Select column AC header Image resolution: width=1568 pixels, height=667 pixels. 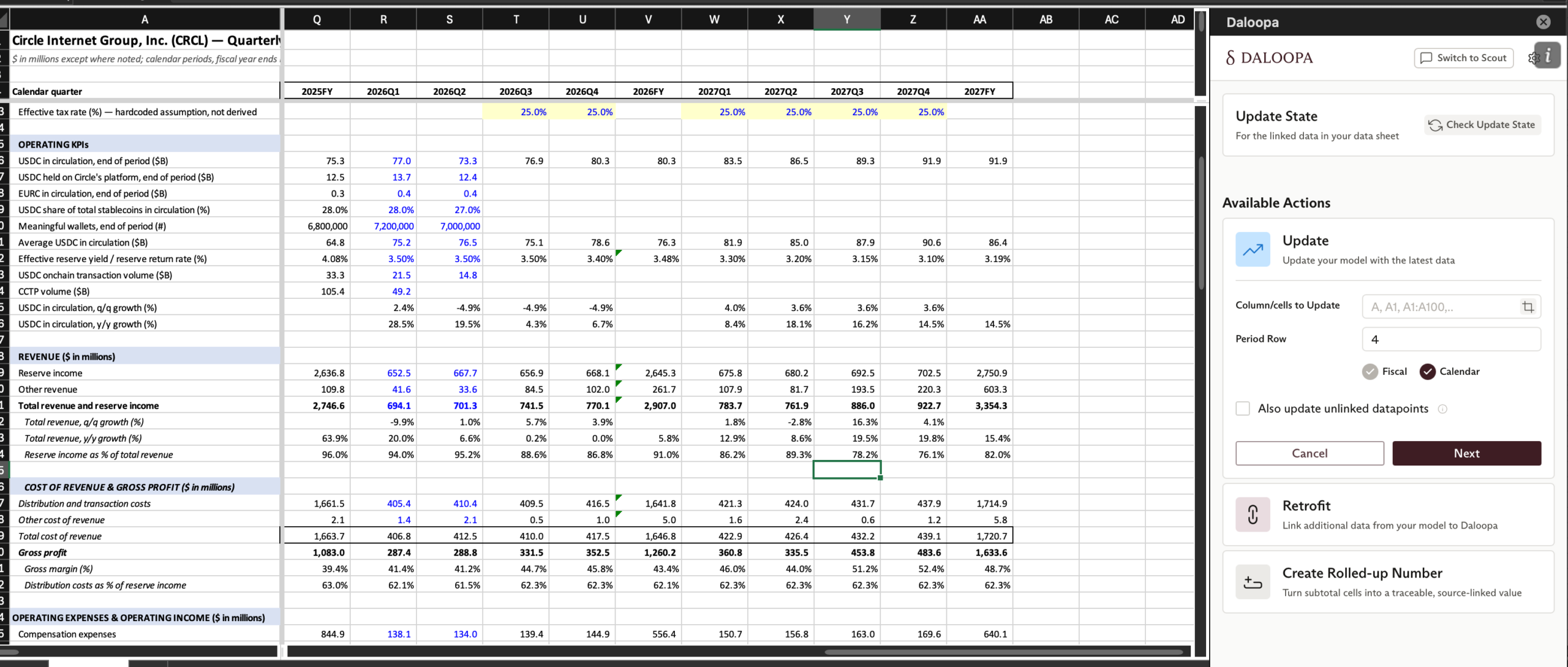[1112, 20]
